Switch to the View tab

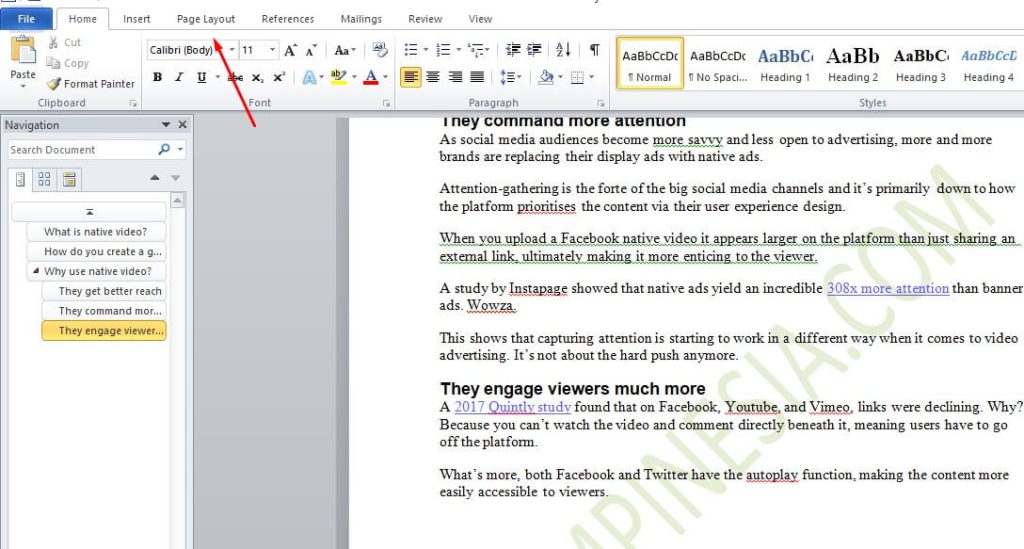tap(480, 19)
